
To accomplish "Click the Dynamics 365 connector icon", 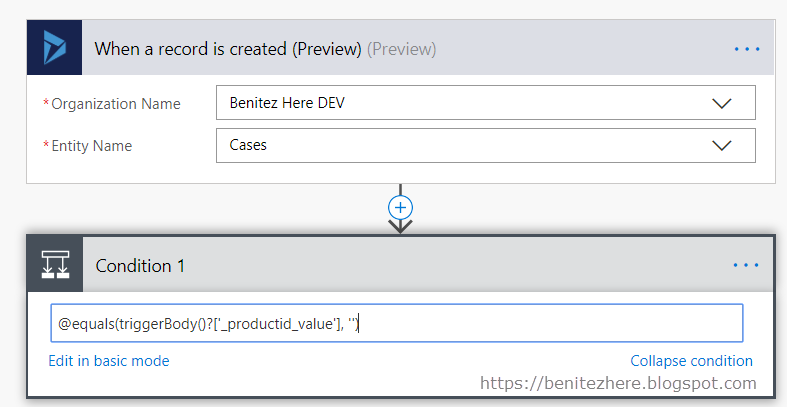I will coord(53,49).
